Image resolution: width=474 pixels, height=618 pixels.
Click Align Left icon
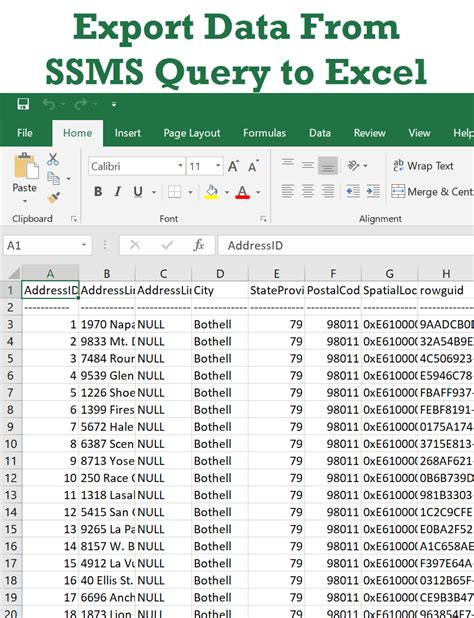click(288, 191)
